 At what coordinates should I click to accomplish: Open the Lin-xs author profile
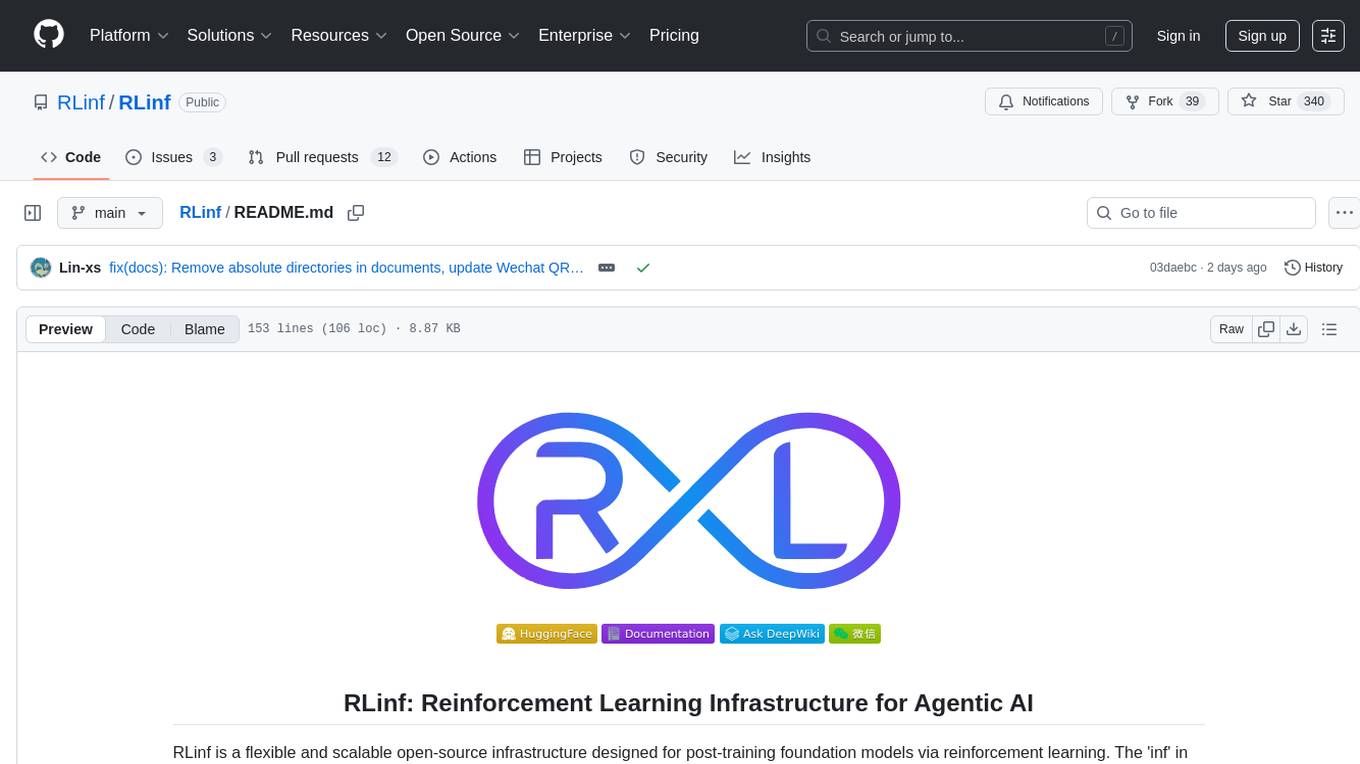(x=80, y=267)
